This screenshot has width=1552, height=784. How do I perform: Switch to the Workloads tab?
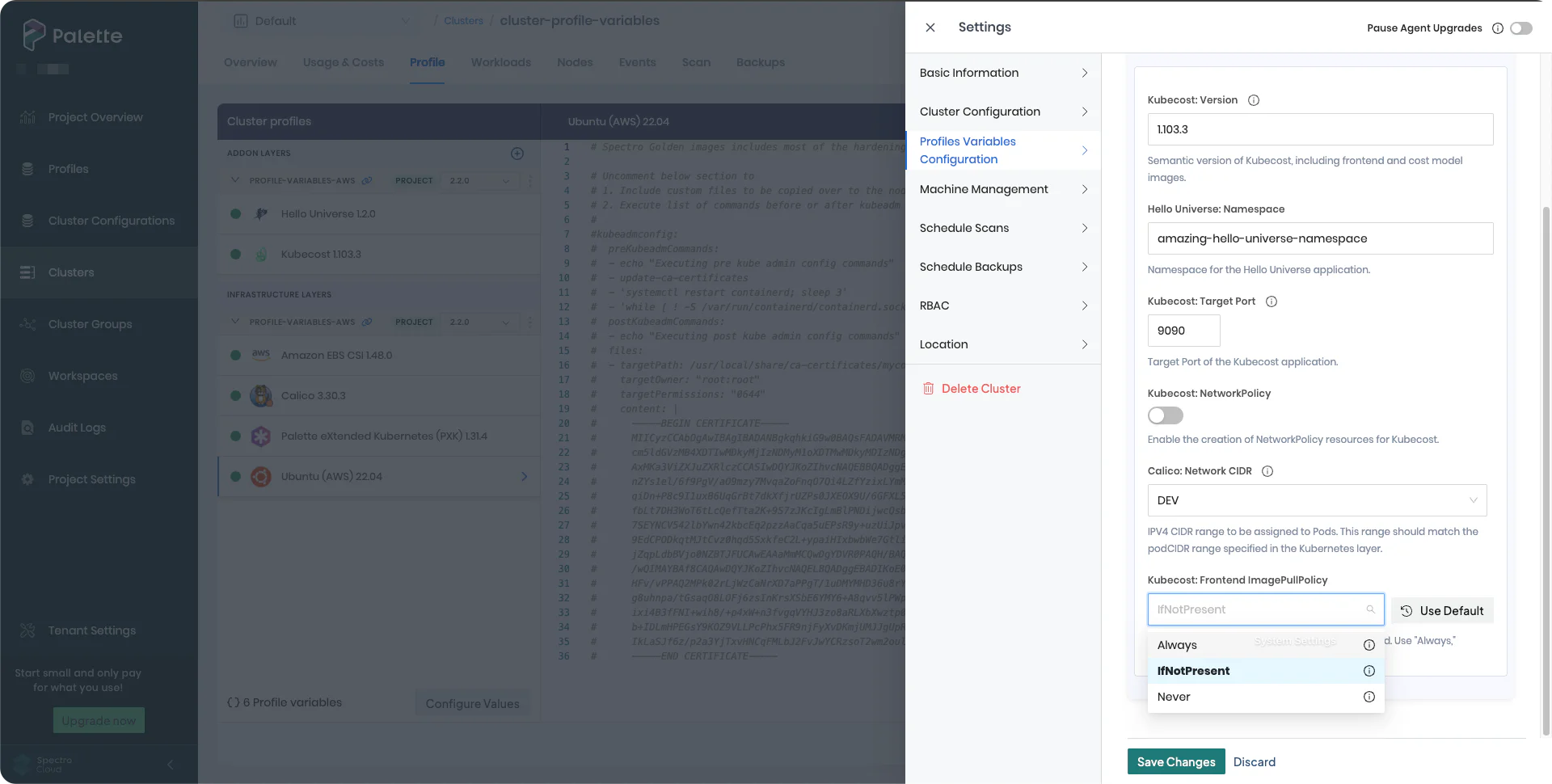click(500, 62)
